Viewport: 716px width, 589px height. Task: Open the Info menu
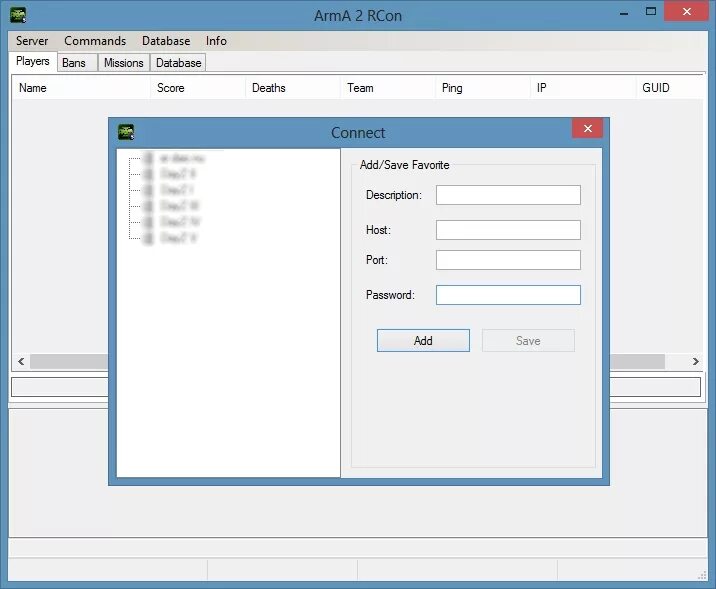click(216, 41)
